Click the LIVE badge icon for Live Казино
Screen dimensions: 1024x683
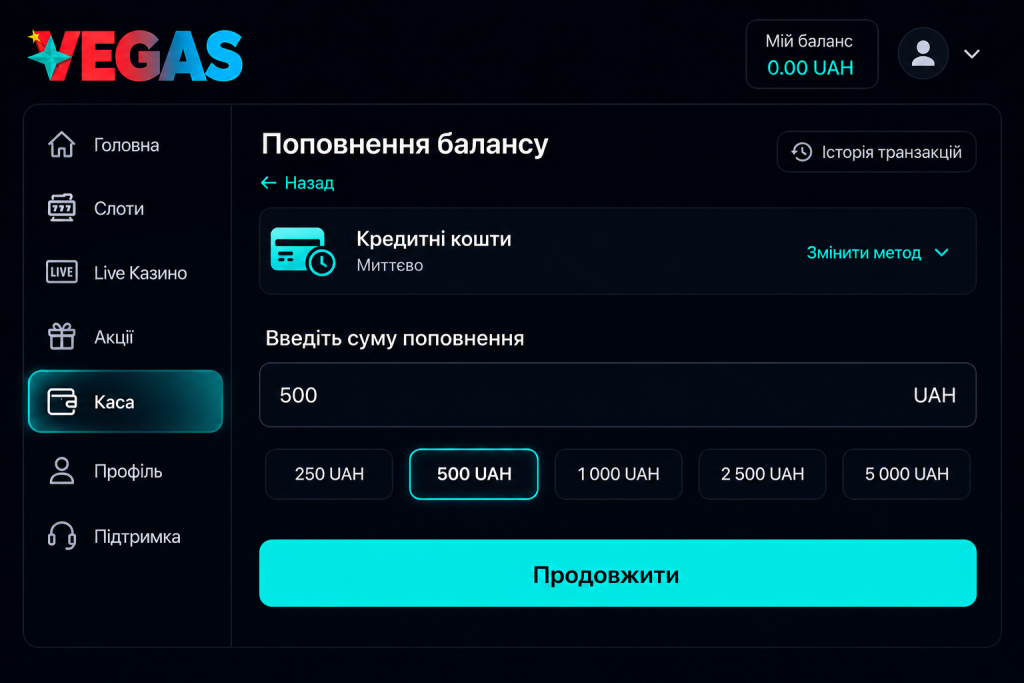pos(61,272)
